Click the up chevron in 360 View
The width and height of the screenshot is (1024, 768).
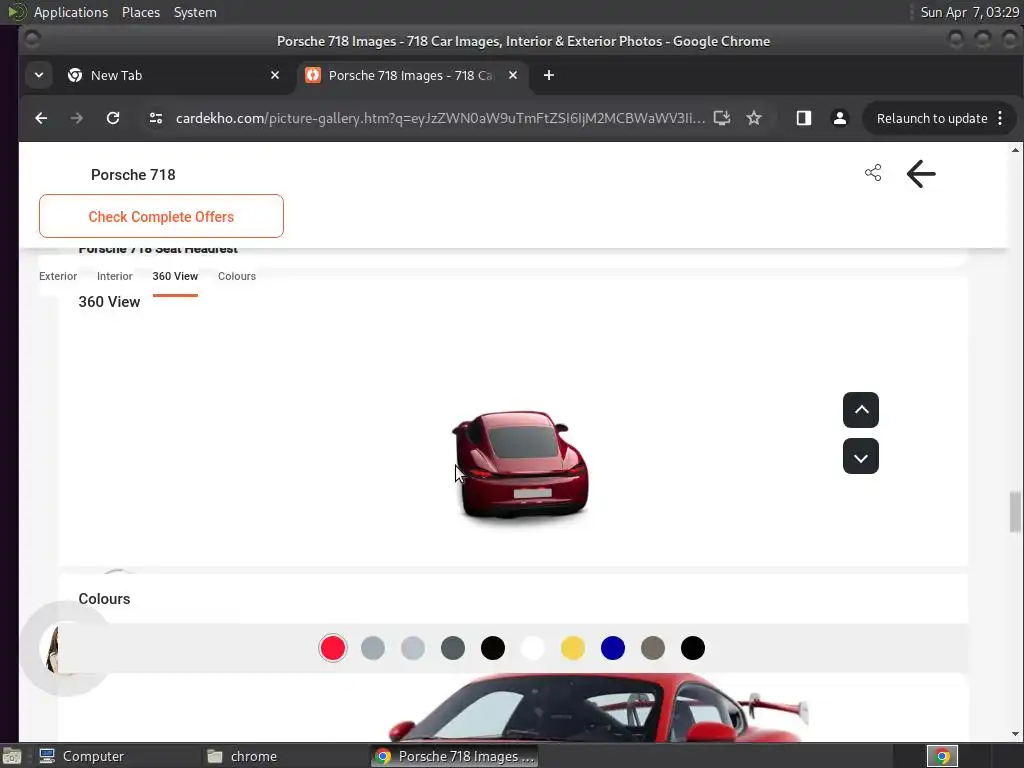tap(861, 410)
